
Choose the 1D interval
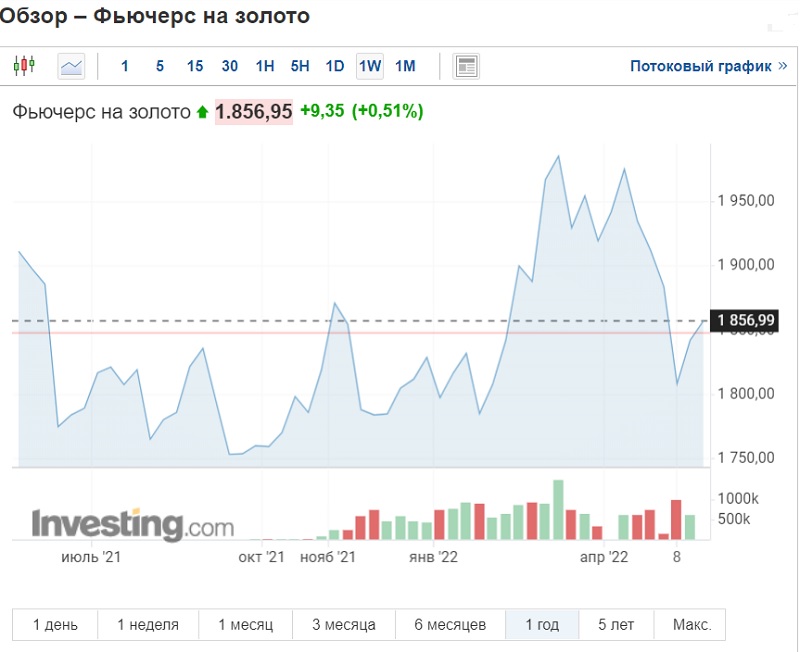pyautogui.click(x=335, y=66)
